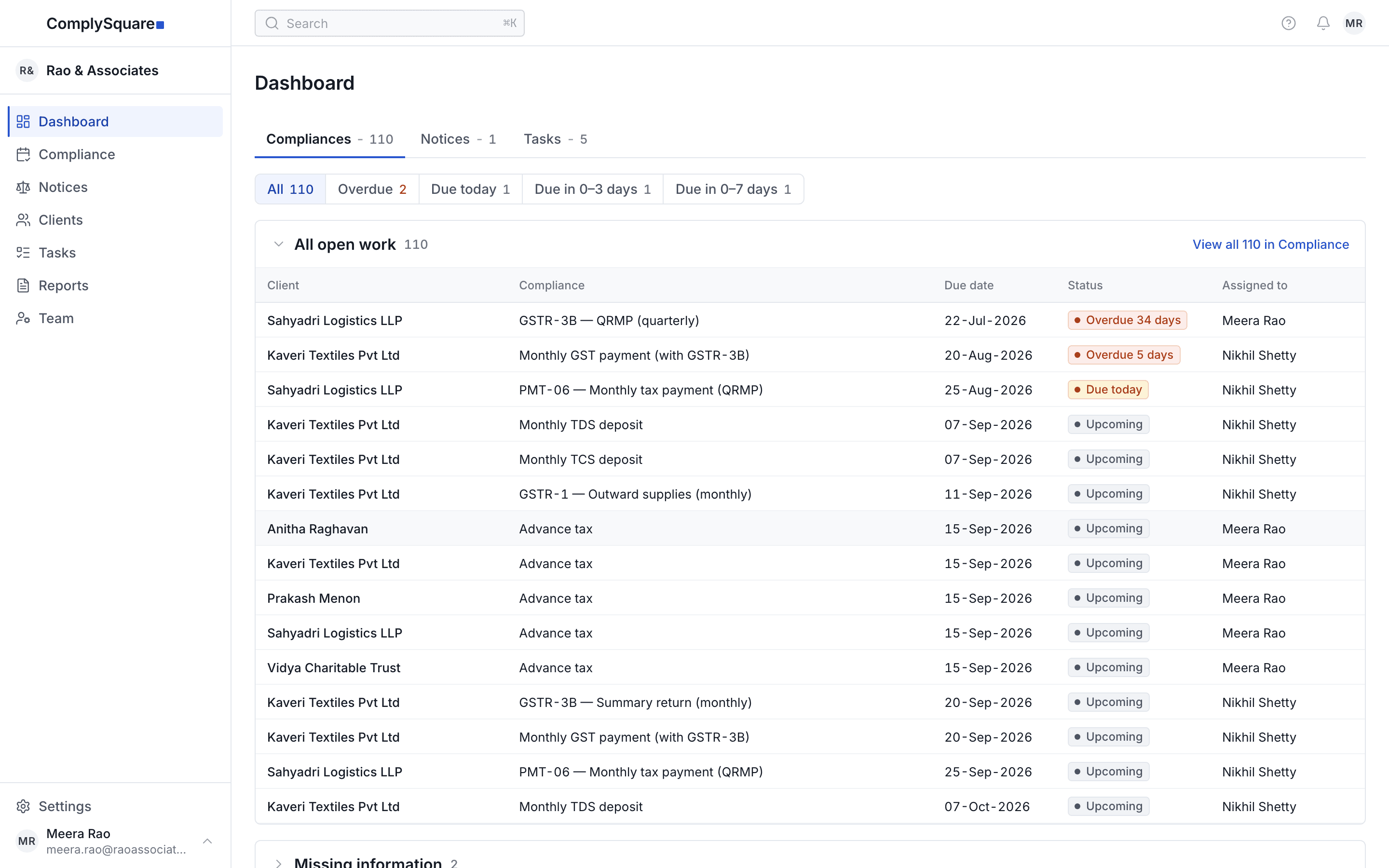The image size is (1389, 868).
Task: Select the All 110 filter
Action: pos(290,189)
